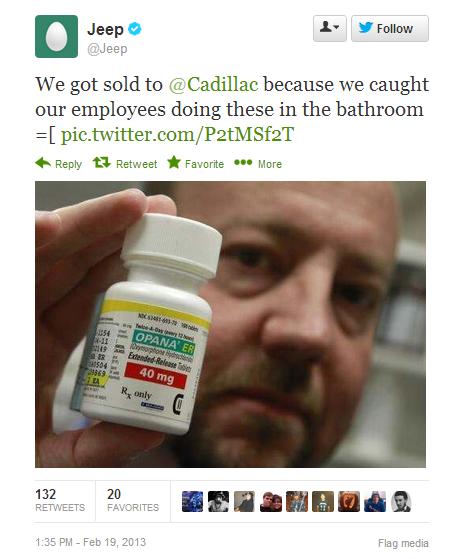This screenshot has height=559, width=467.
Task: View the 132 Retweets list
Action: pyautogui.click(x=60, y=500)
